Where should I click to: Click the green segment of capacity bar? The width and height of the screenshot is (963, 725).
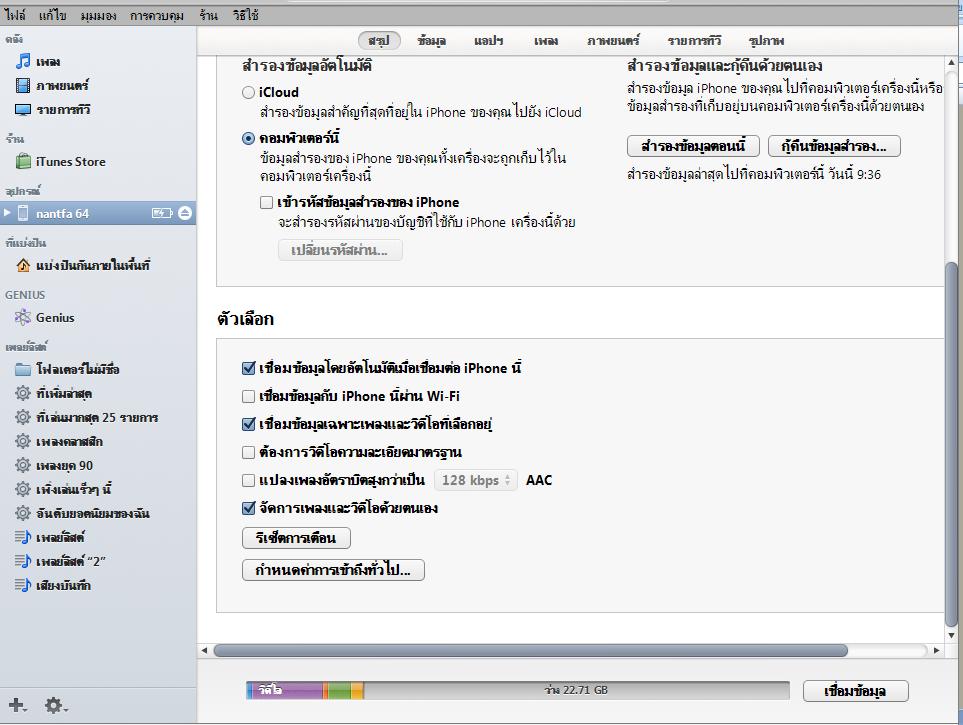point(339,690)
